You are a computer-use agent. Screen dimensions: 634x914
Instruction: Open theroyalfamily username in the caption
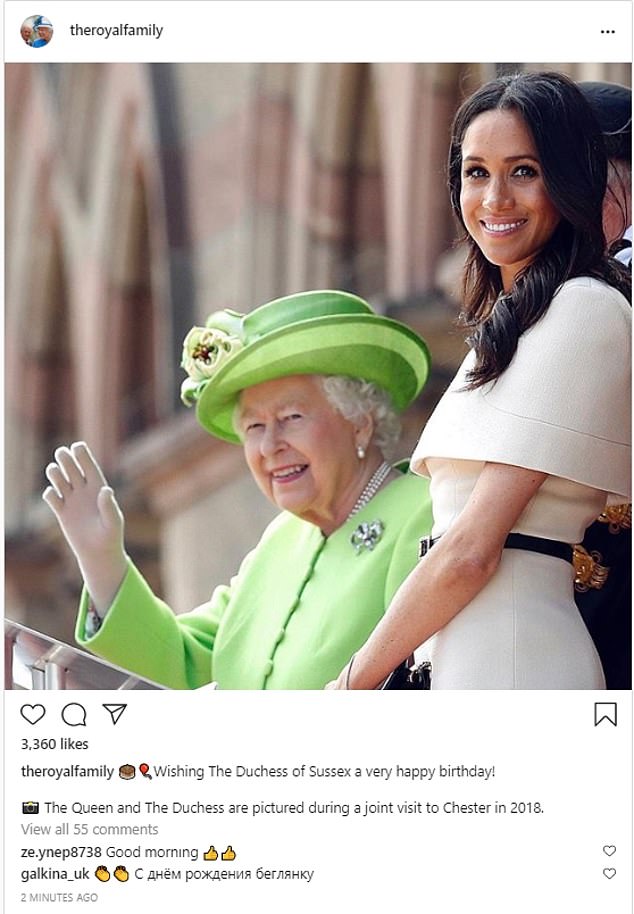coord(68,771)
